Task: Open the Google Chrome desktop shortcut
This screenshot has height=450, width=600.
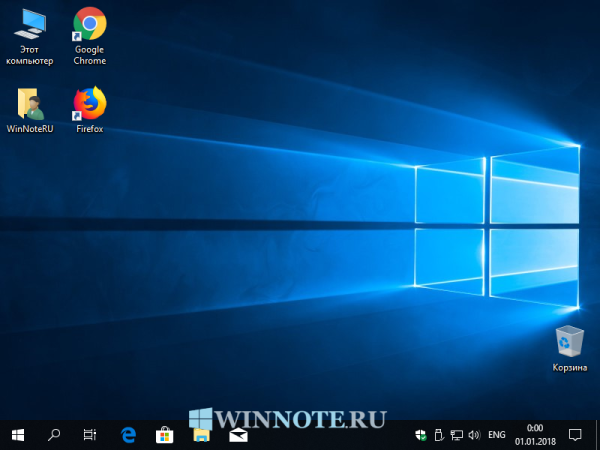Action: pyautogui.click(x=89, y=24)
